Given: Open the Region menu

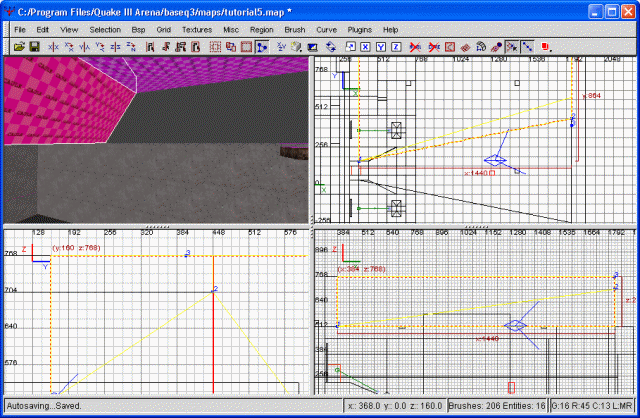Looking at the screenshot, I should [261, 30].
